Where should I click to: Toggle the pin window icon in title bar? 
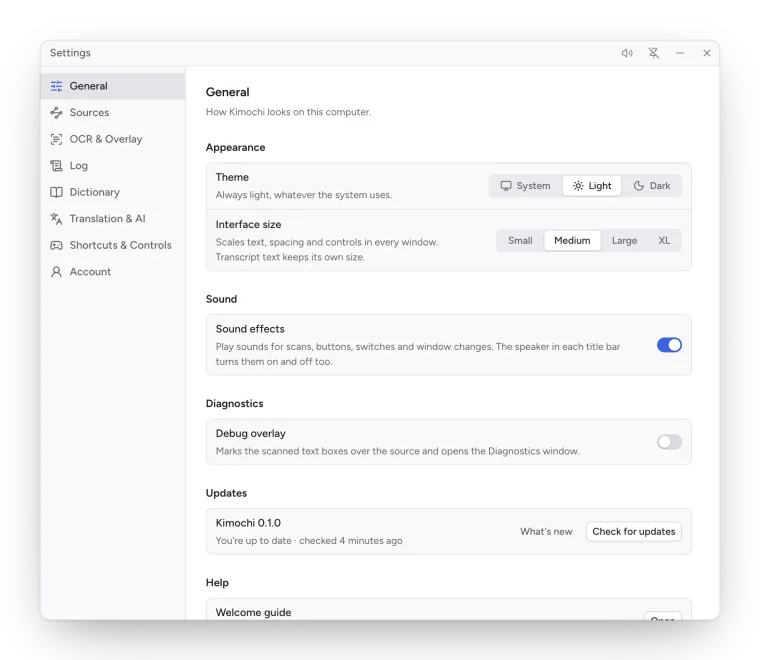tap(654, 53)
